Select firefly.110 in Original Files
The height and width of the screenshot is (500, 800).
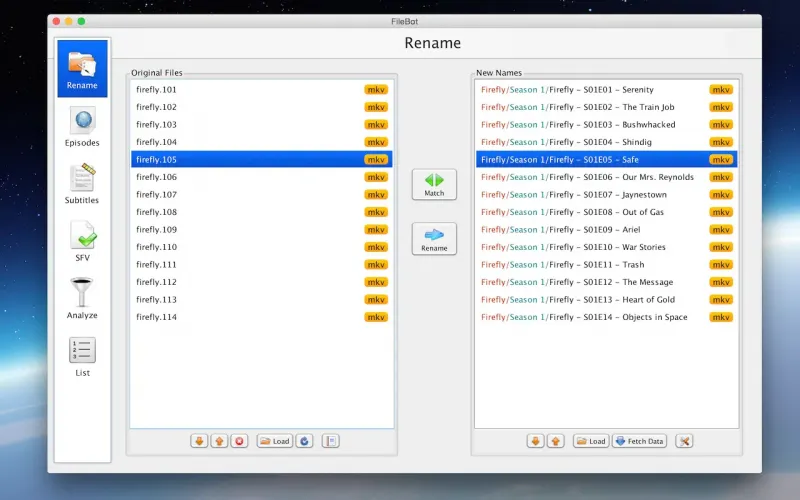262,247
